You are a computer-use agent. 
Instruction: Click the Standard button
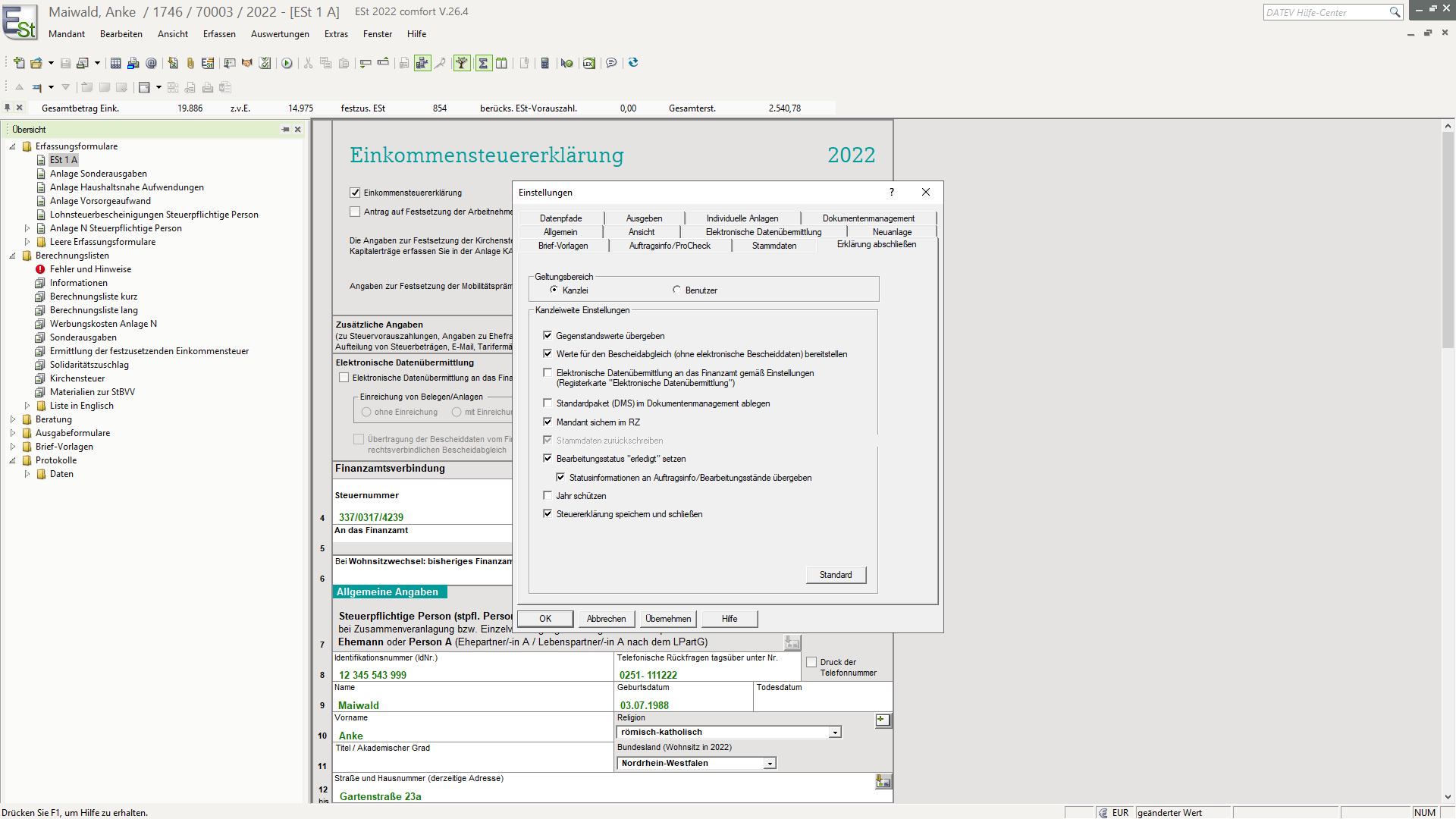tap(835, 575)
